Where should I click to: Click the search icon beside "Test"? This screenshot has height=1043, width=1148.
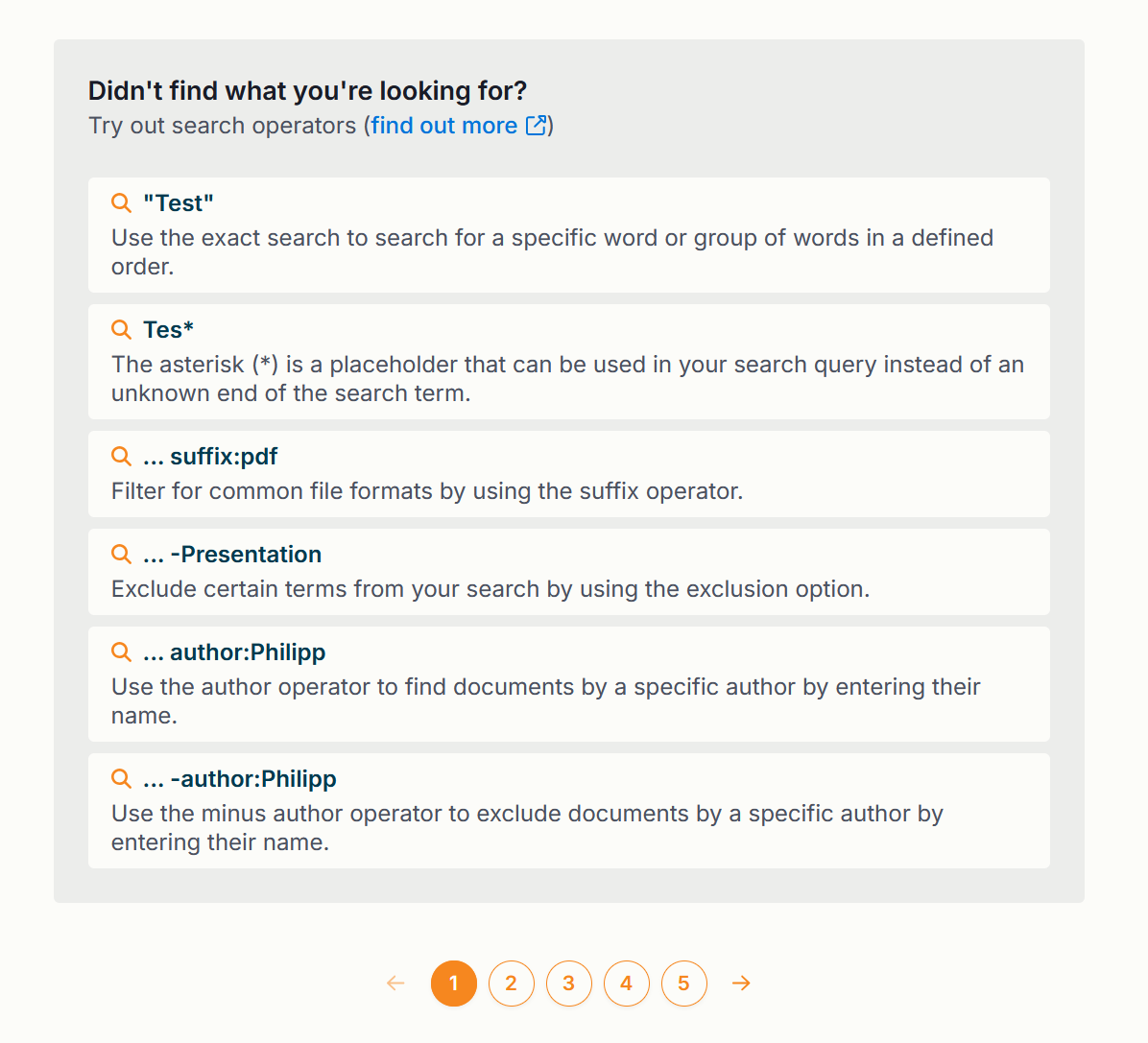[x=122, y=202]
